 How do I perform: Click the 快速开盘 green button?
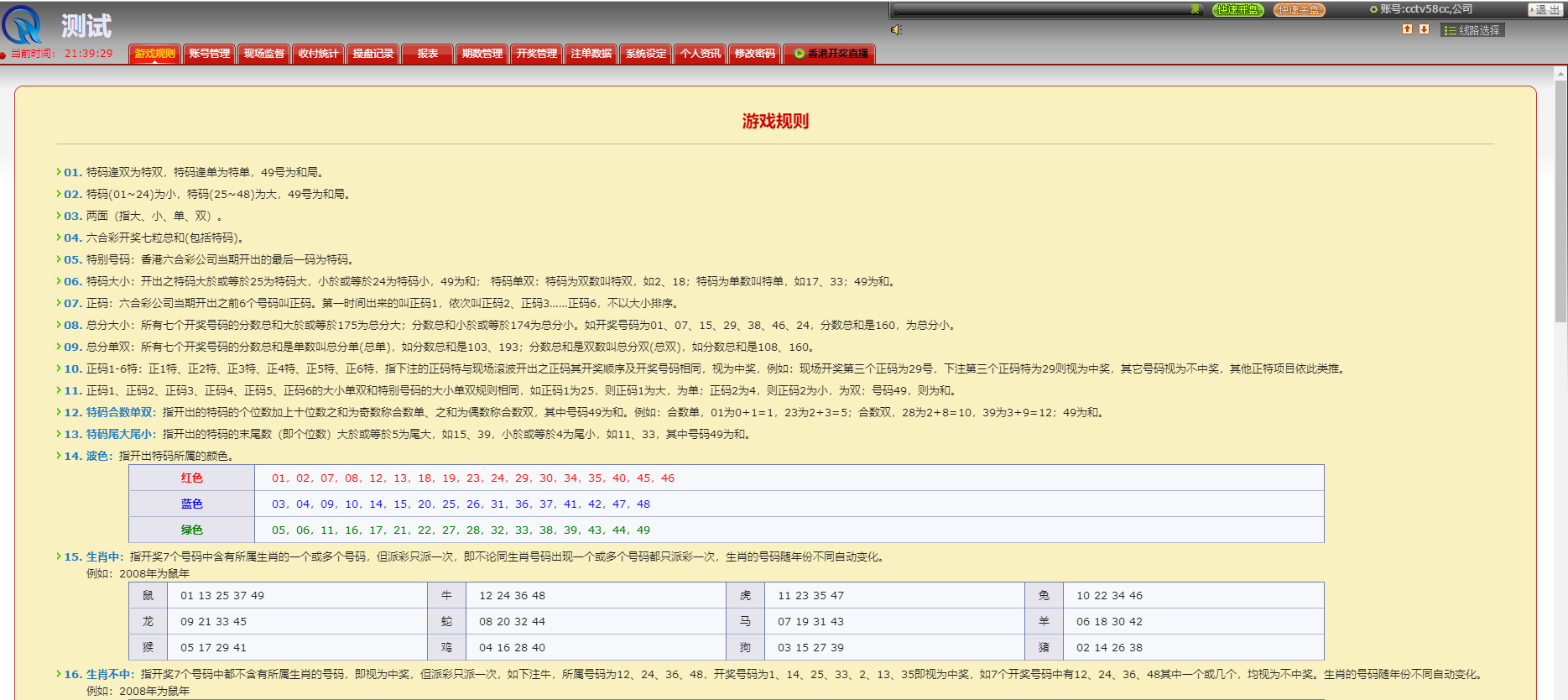coord(1238,10)
